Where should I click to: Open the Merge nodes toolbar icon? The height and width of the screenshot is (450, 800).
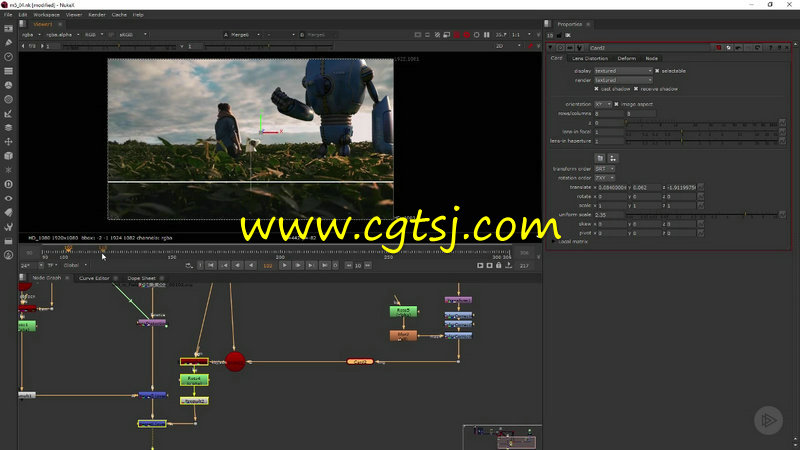coord(8,128)
